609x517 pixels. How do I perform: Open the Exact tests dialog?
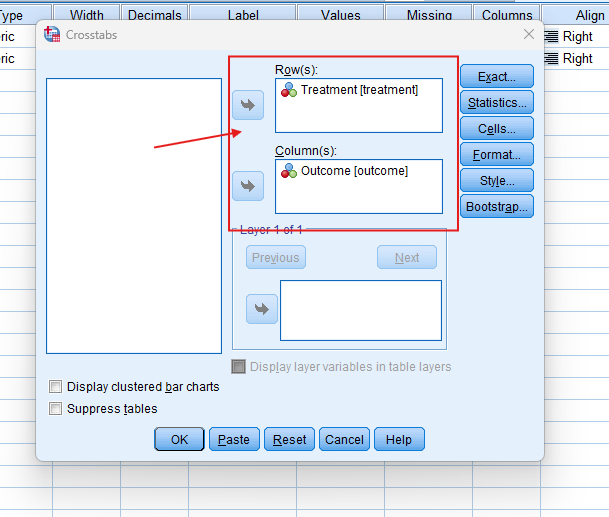tap(496, 77)
